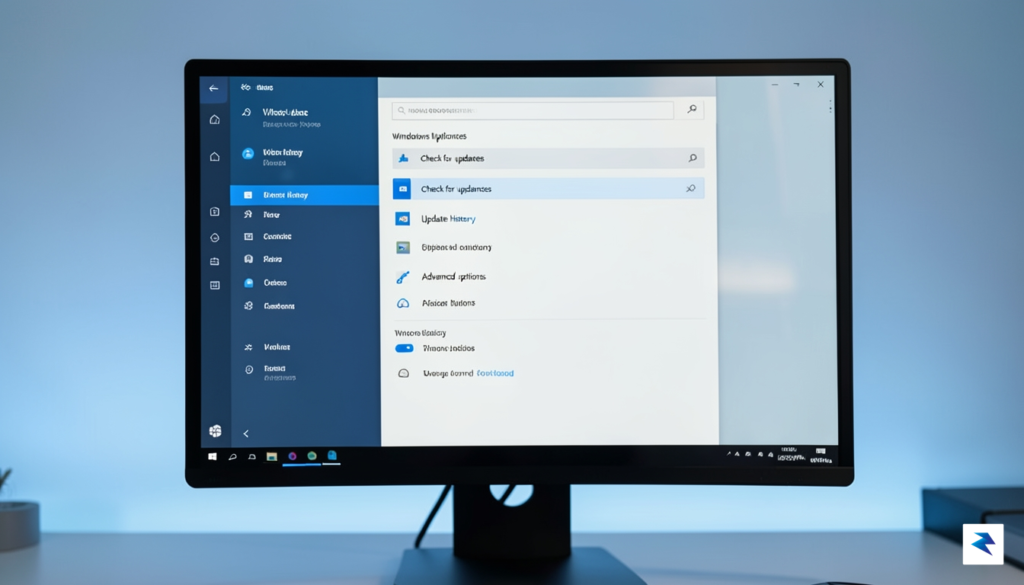1024x585 pixels.
Task: Open the three-dot menu at the window's right edge
Action: click(x=830, y=106)
